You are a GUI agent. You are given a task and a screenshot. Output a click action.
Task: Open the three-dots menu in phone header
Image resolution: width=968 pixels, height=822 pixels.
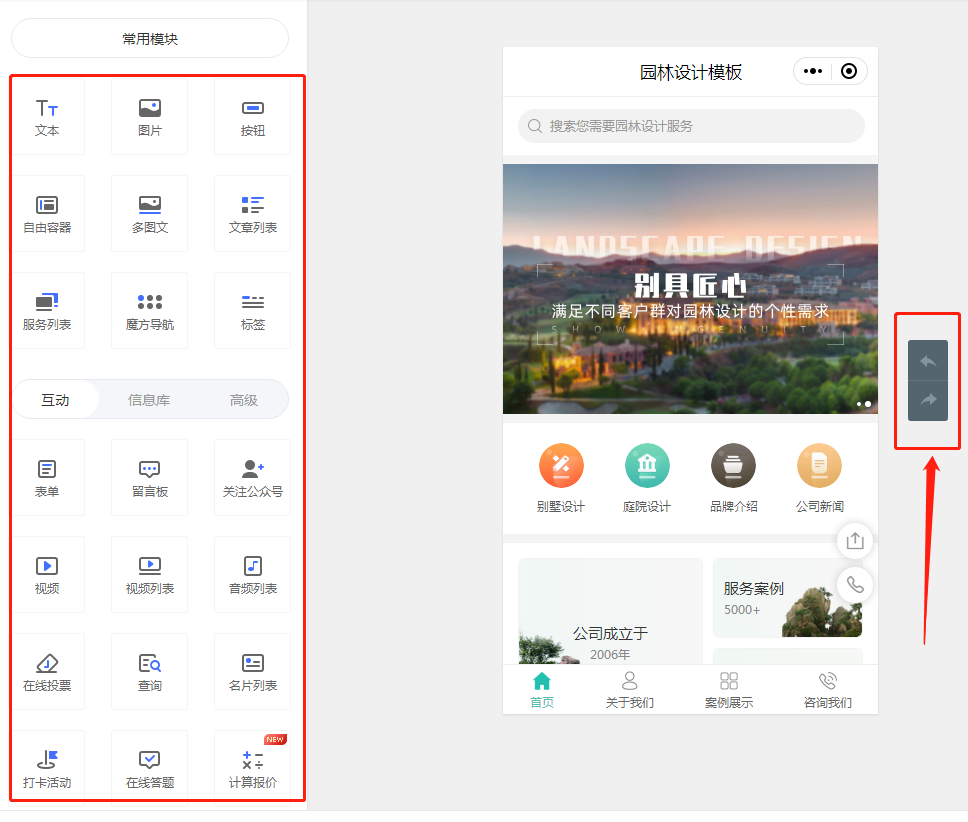click(812, 72)
